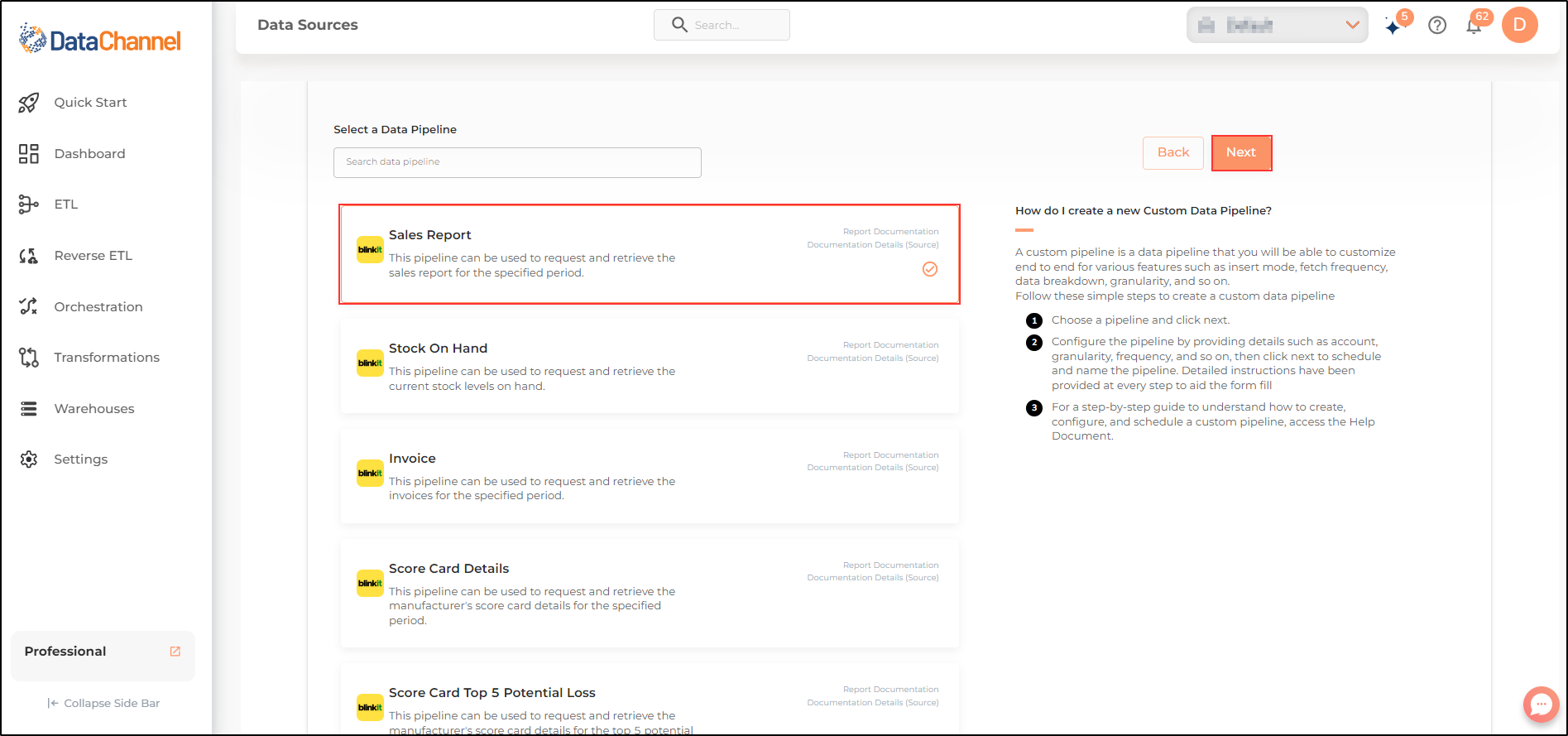Click the Warehouses stack icon

point(29,409)
